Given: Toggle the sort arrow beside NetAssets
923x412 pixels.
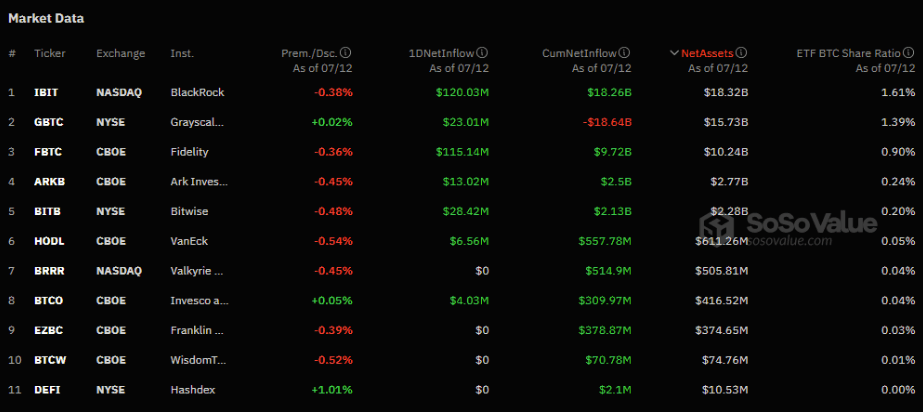Looking at the screenshot, I should pos(673,53).
